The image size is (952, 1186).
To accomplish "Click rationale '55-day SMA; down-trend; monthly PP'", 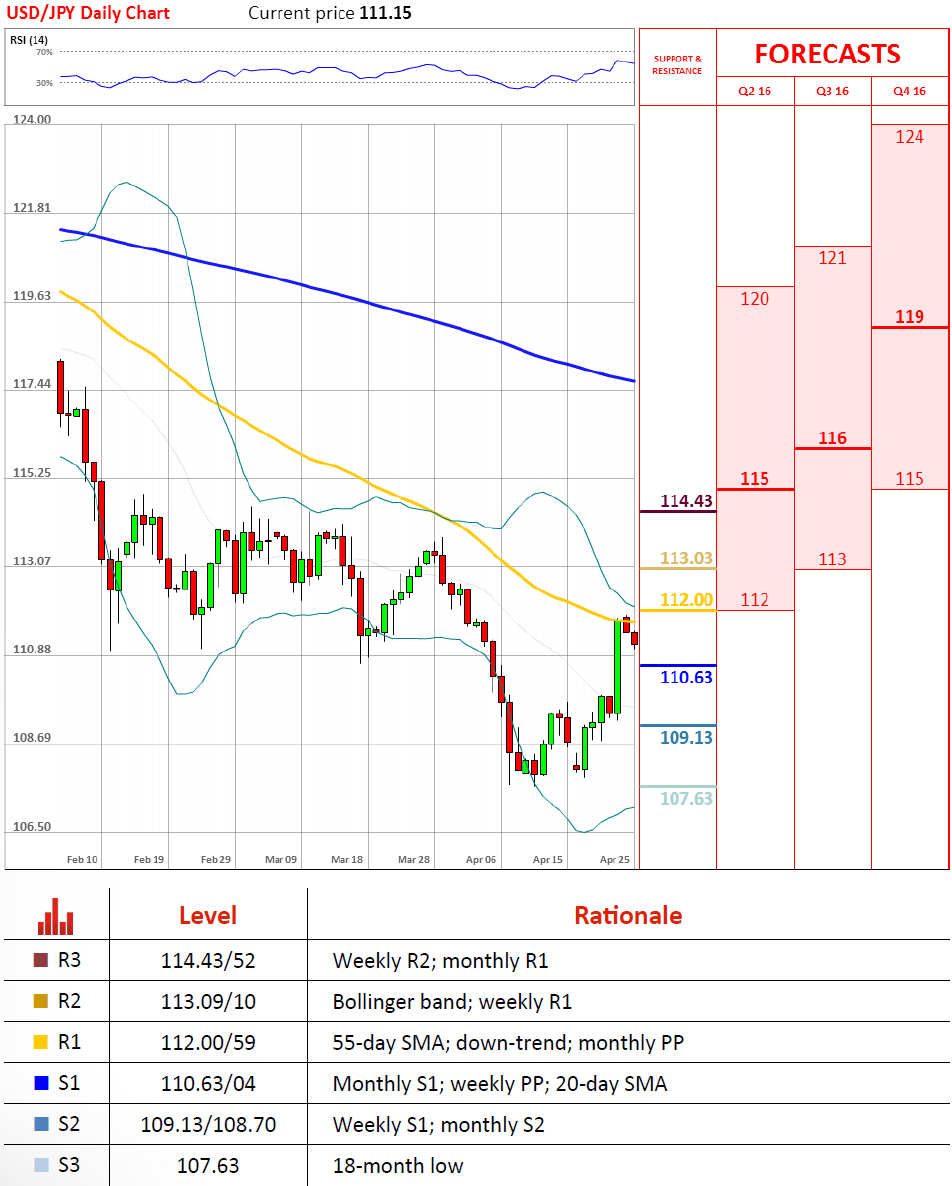I will coord(508,1042).
